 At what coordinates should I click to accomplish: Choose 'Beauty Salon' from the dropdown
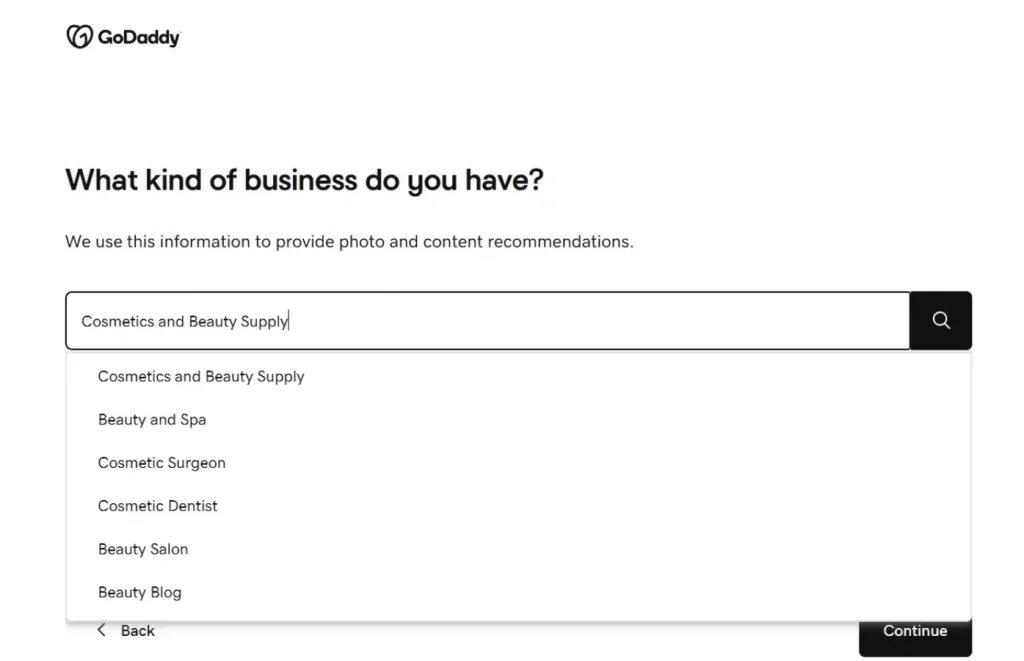click(143, 548)
